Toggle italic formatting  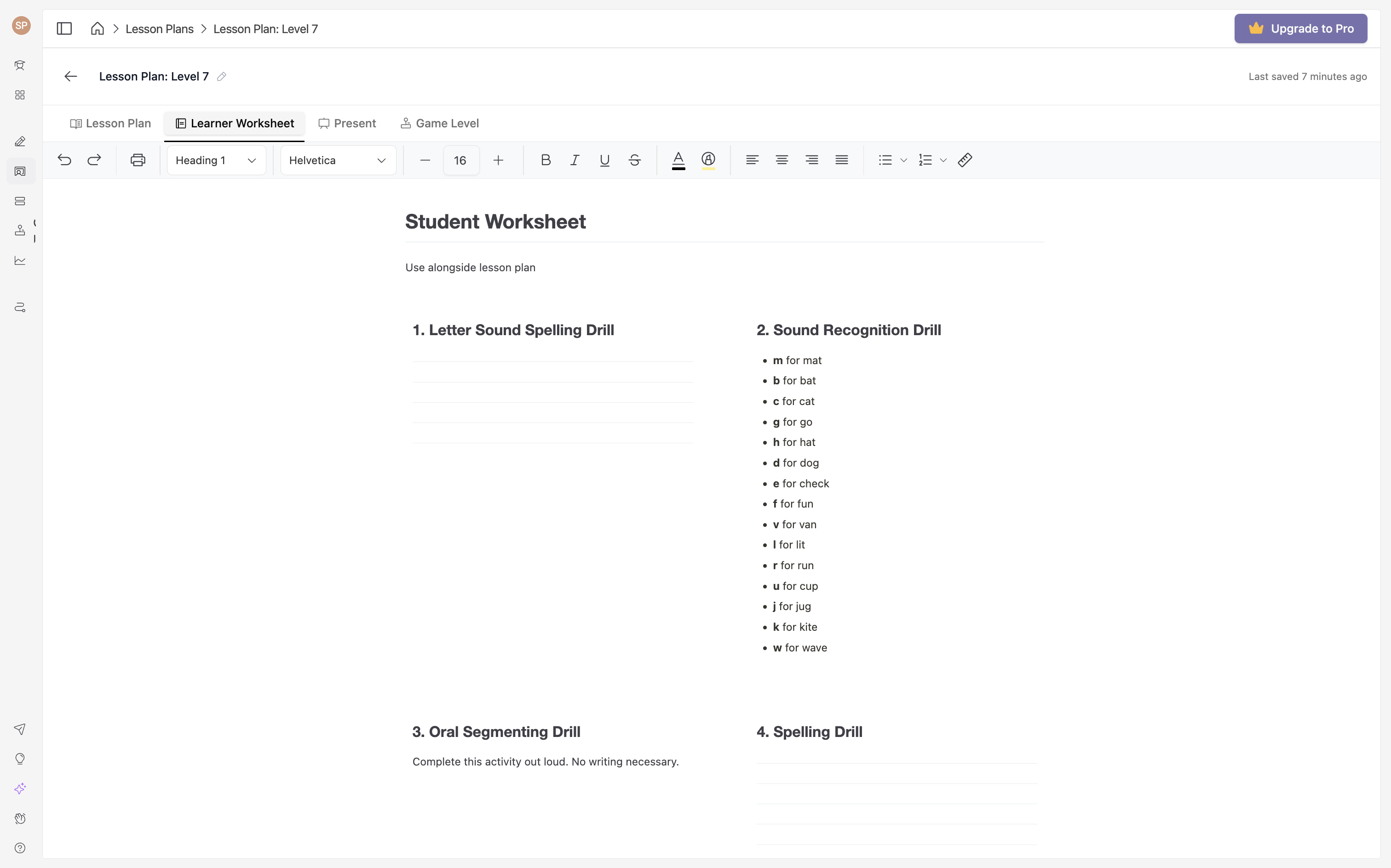[x=575, y=160]
